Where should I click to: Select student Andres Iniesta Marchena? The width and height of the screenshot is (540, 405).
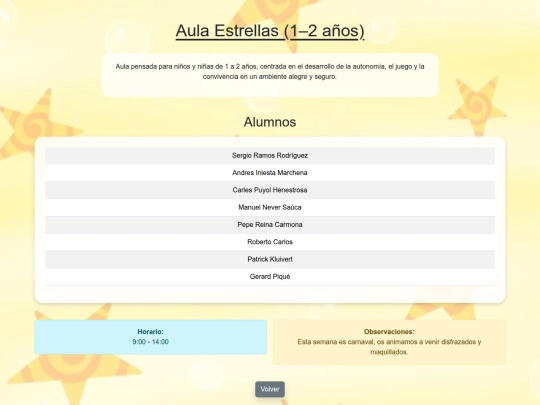(270, 173)
